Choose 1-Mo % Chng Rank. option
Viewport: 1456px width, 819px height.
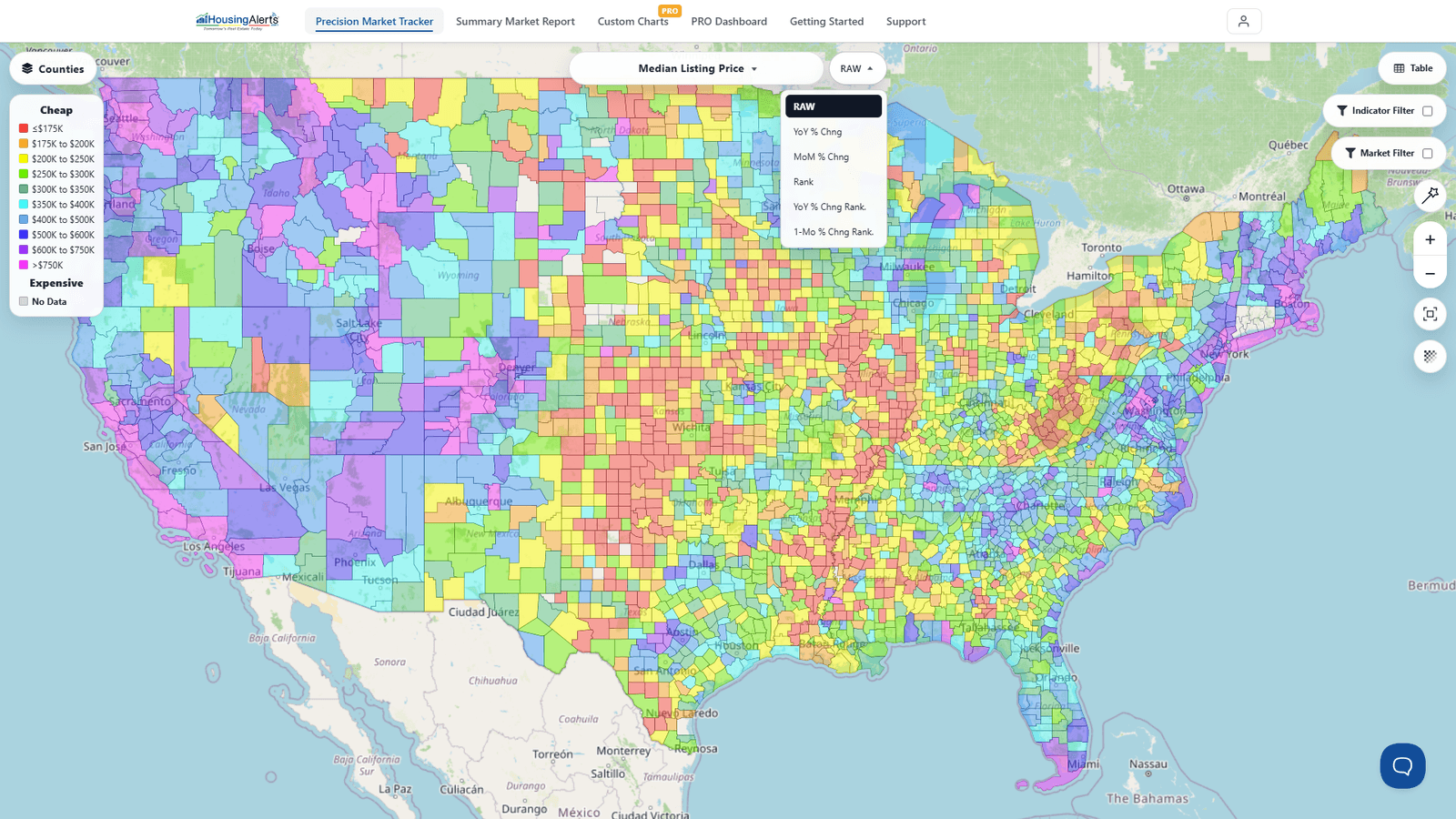(833, 232)
